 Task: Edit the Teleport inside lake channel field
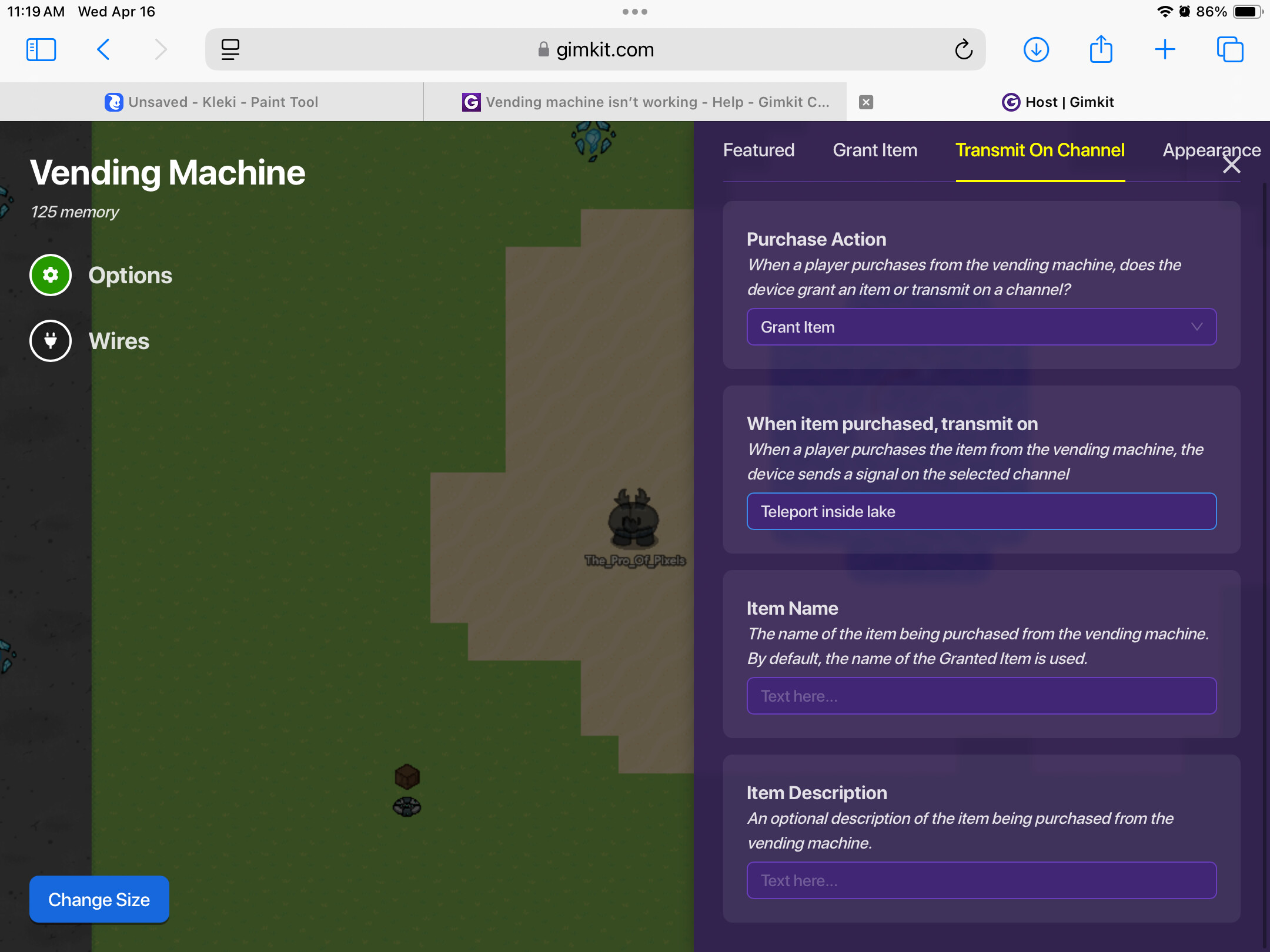click(981, 511)
